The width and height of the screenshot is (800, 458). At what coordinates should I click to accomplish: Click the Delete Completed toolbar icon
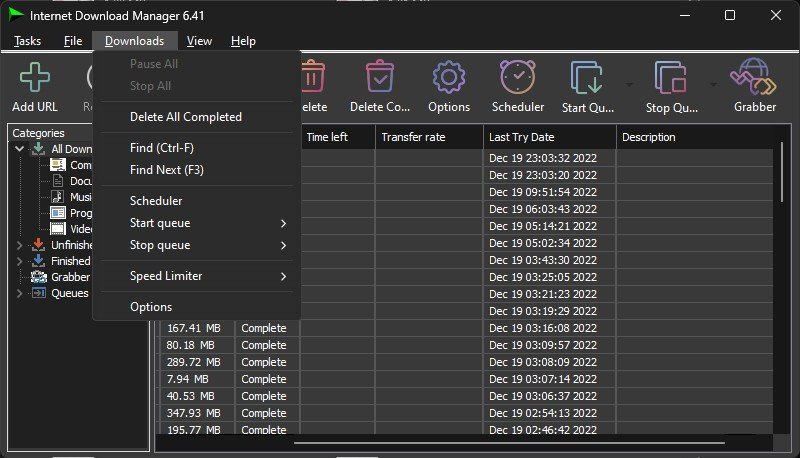click(x=379, y=78)
